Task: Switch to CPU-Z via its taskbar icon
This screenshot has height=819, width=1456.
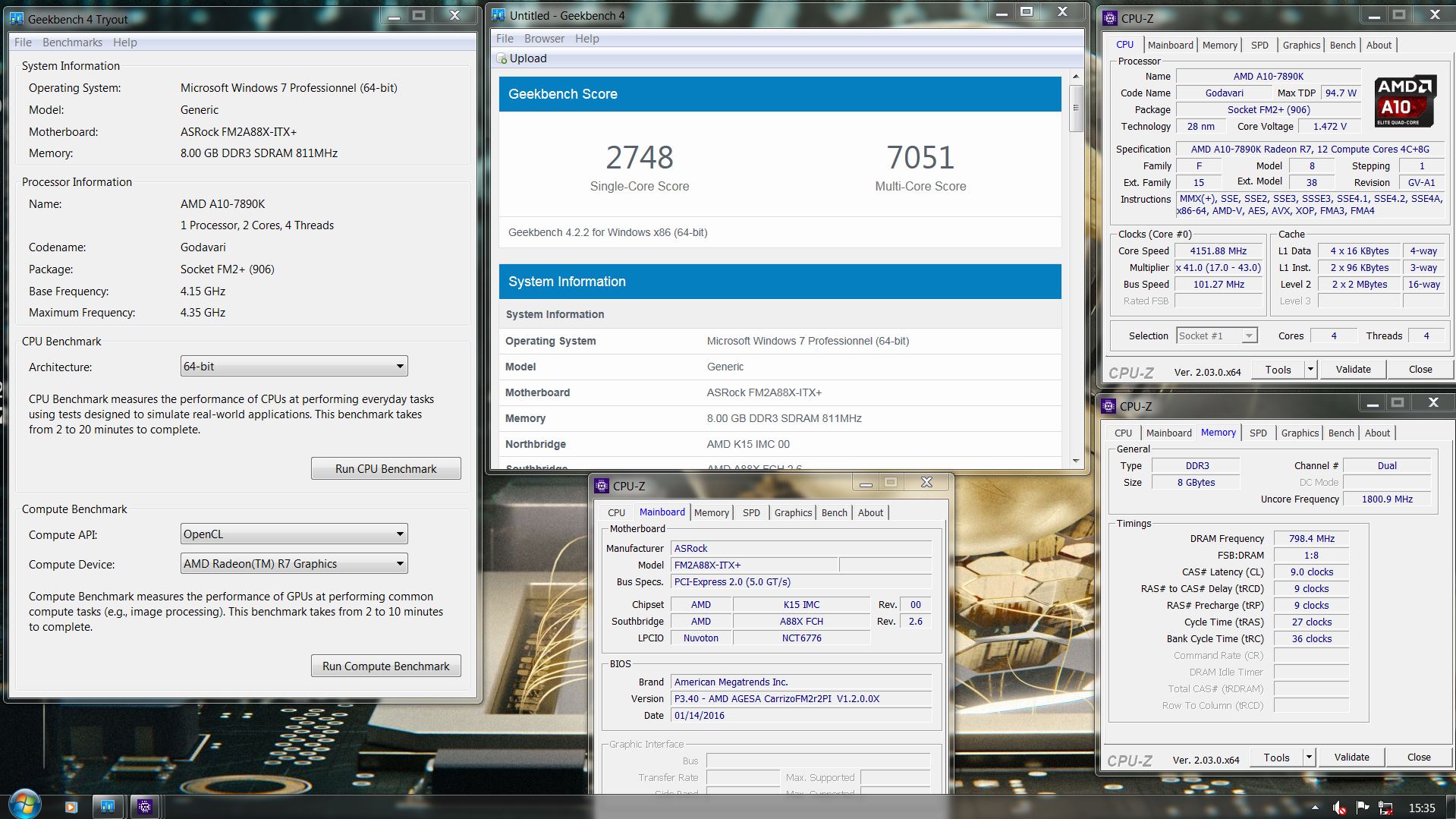Action: pyautogui.click(x=145, y=807)
